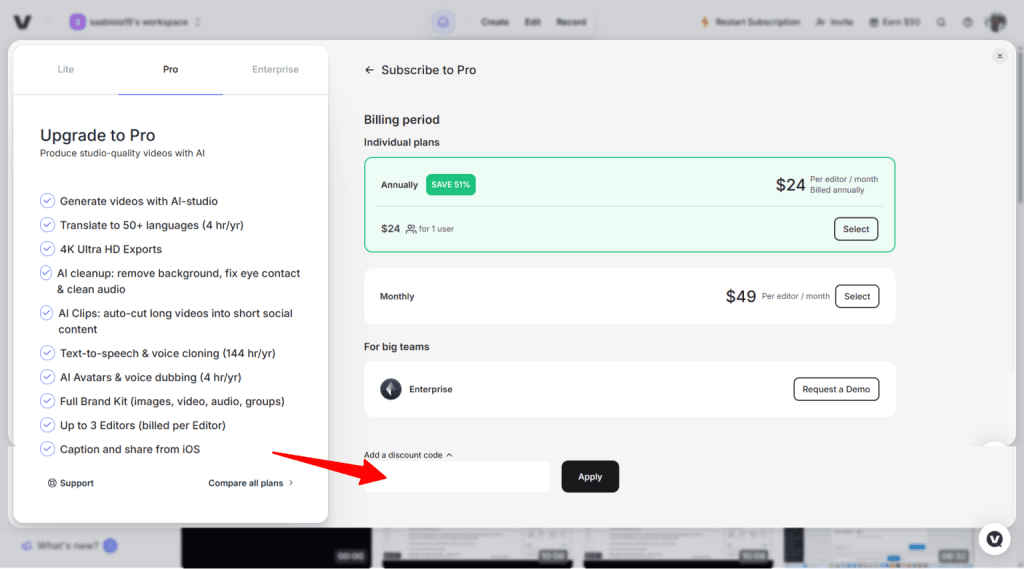Click the discount code input field
Viewport: 1024px width, 569px height.
tap(457, 477)
